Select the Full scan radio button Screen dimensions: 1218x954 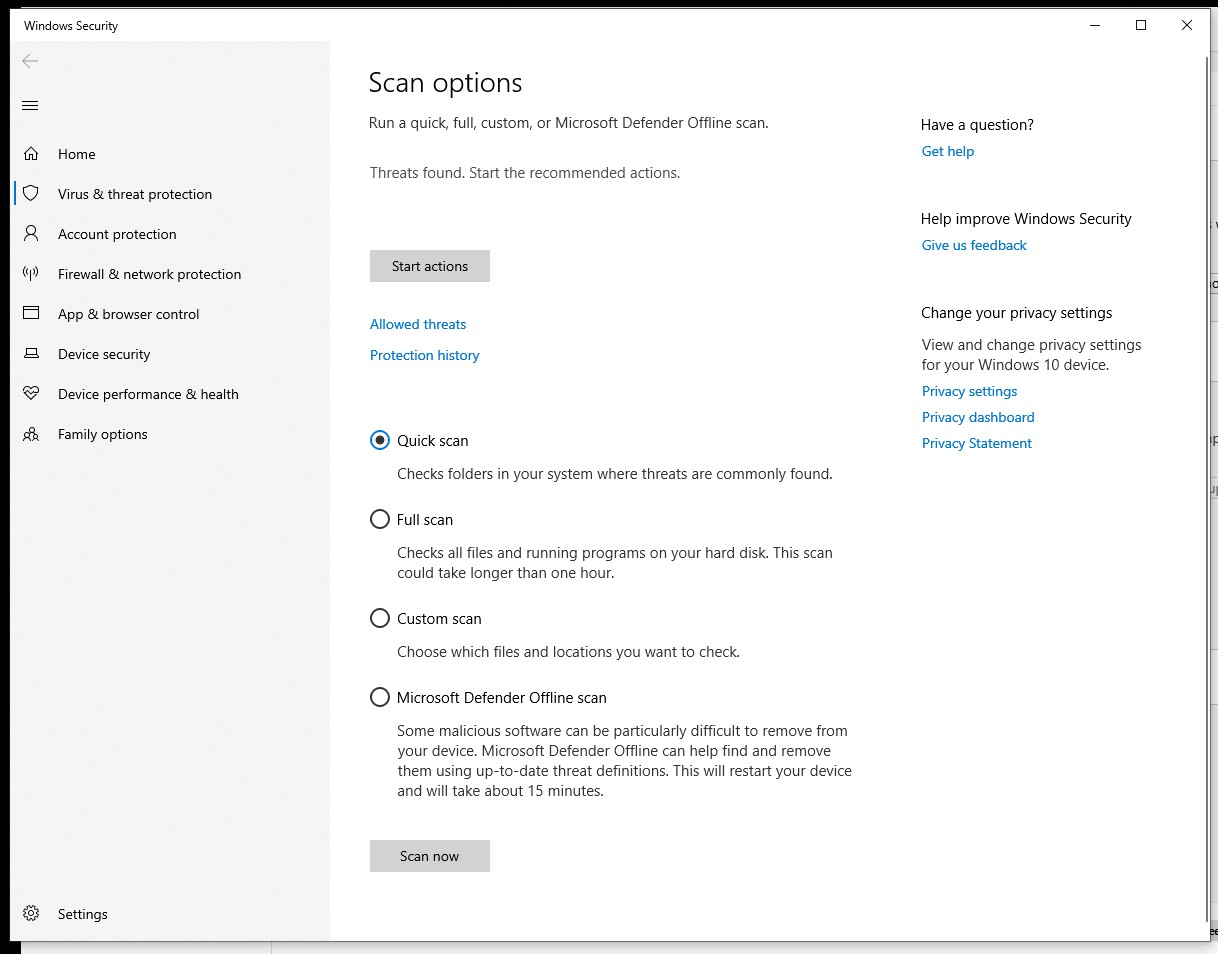(x=380, y=519)
